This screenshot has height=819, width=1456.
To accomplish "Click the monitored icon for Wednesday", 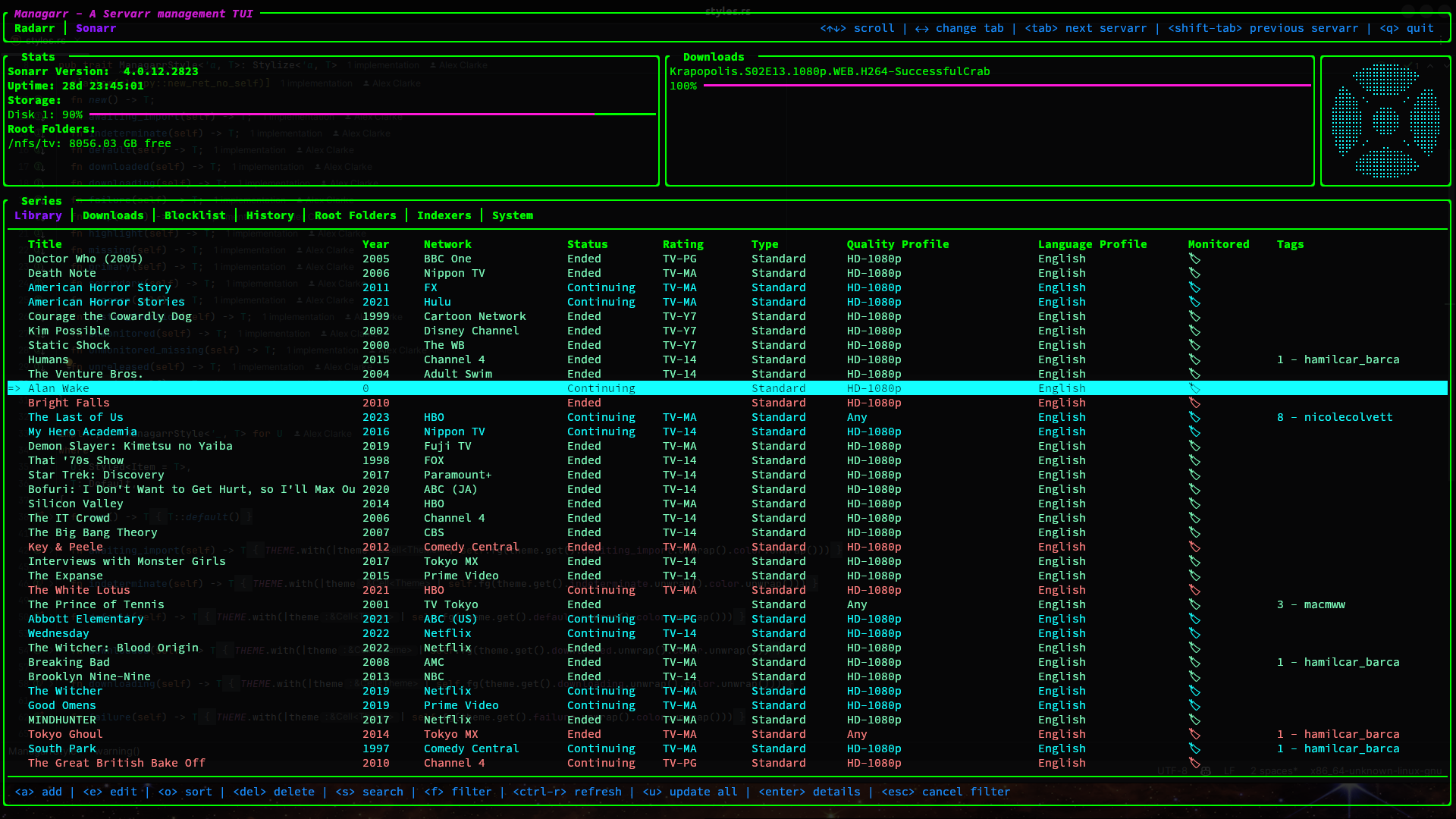I will point(1194,633).
